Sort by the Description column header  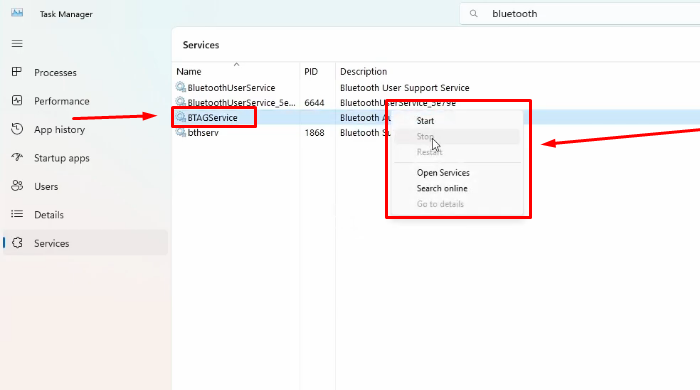(x=363, y=71)
